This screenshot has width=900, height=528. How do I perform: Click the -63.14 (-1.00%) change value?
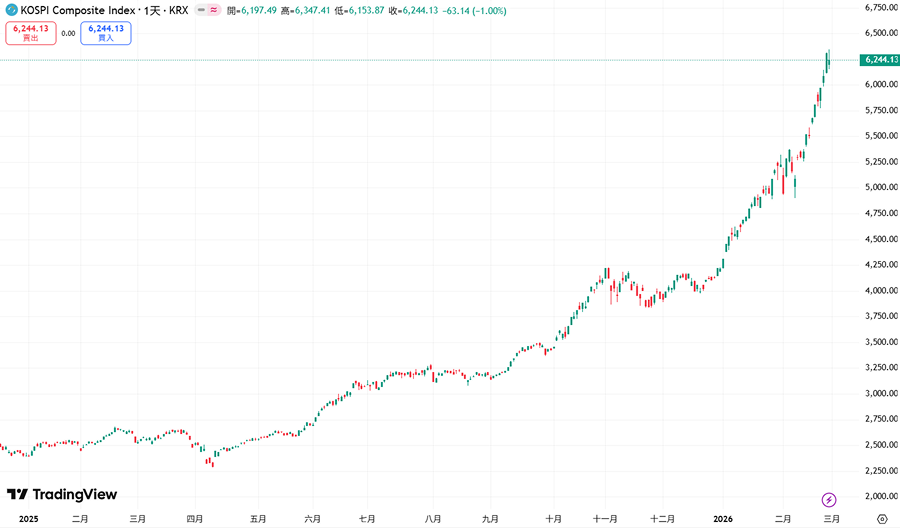tap(475, 11)
